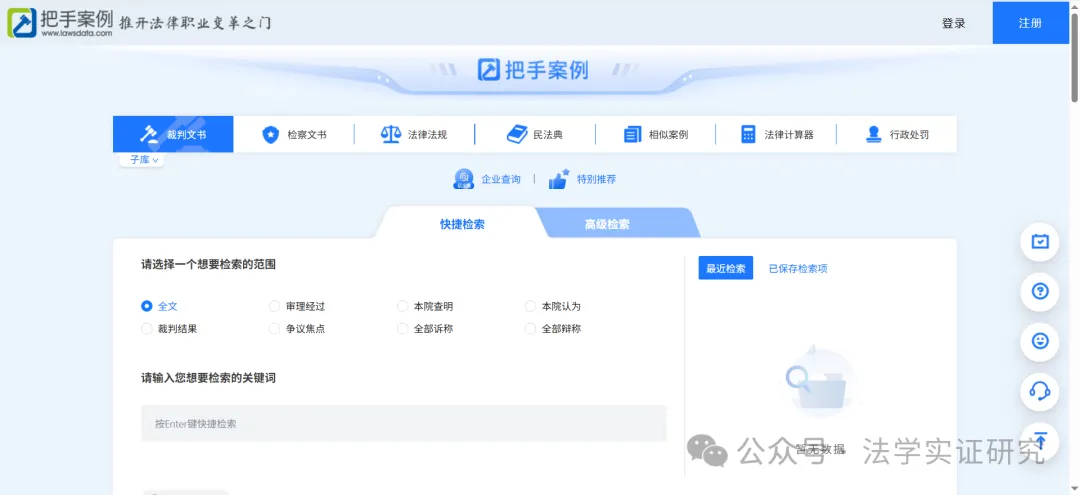Open the 裁判文书 section label

tap(186, 135)
